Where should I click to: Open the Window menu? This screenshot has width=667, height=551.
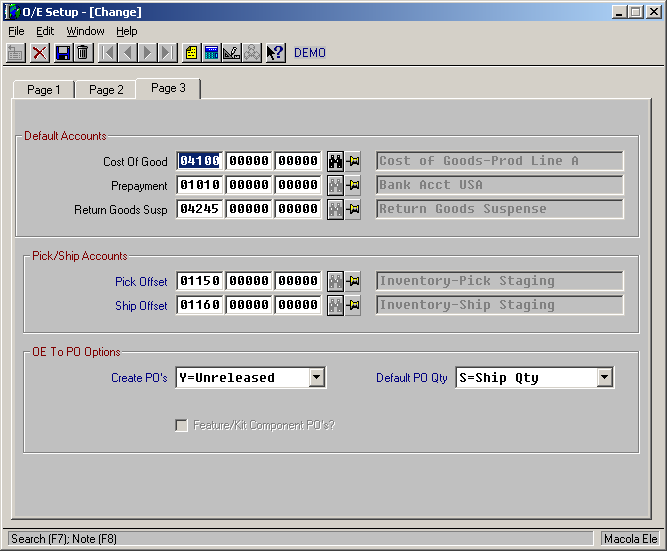(85, 31)
